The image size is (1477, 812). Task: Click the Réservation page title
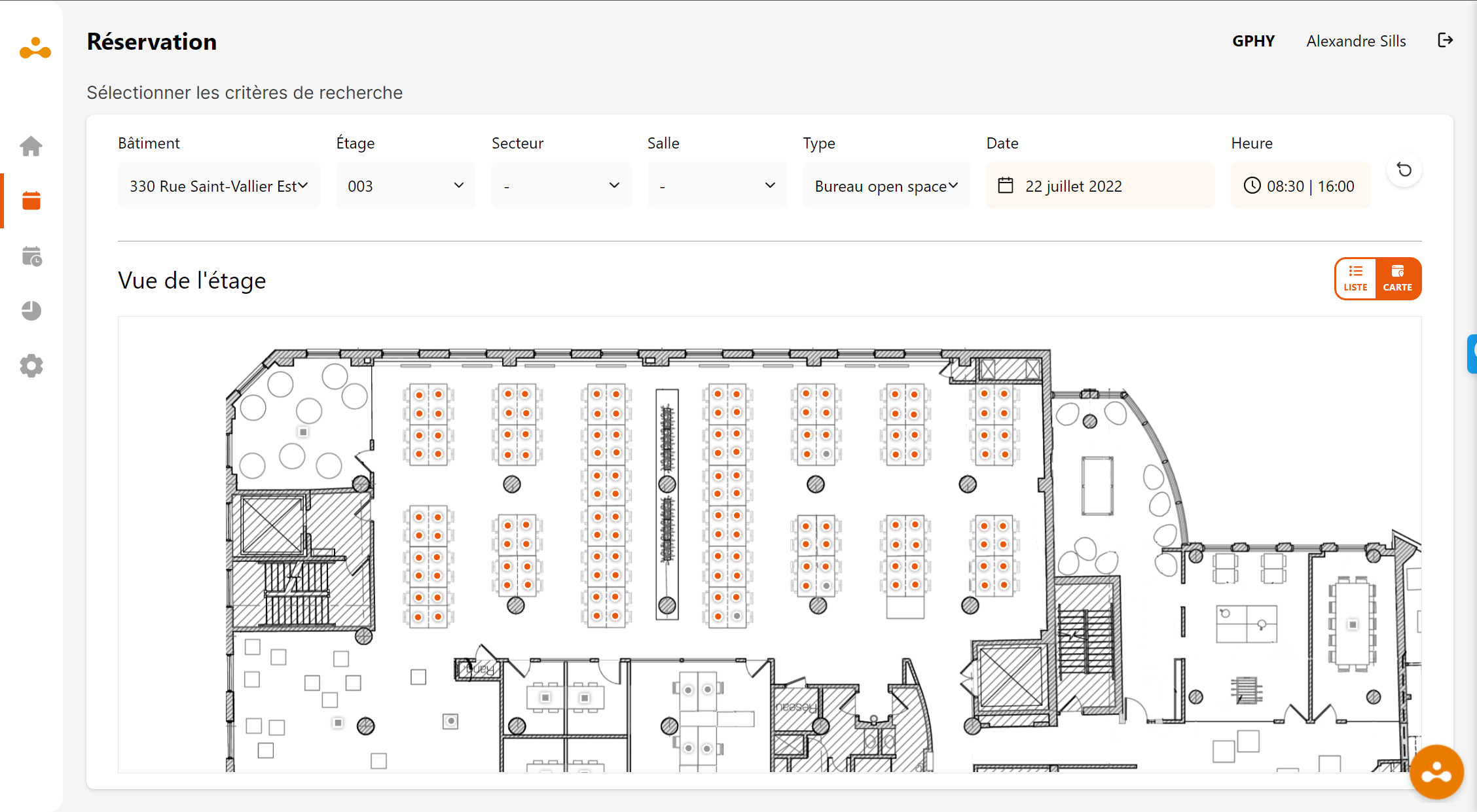pos(151,41)
